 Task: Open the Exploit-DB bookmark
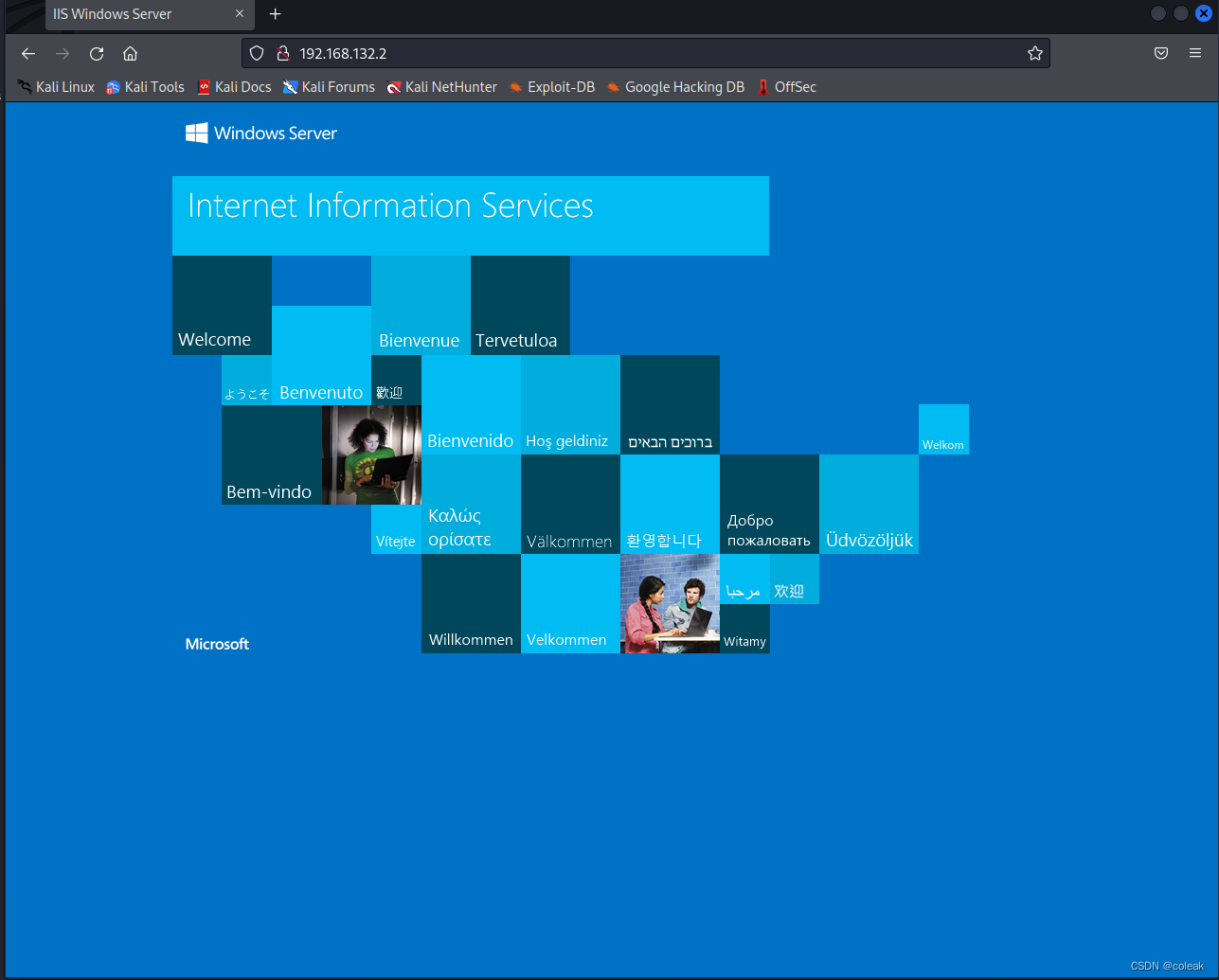click(x=551, y=87)
